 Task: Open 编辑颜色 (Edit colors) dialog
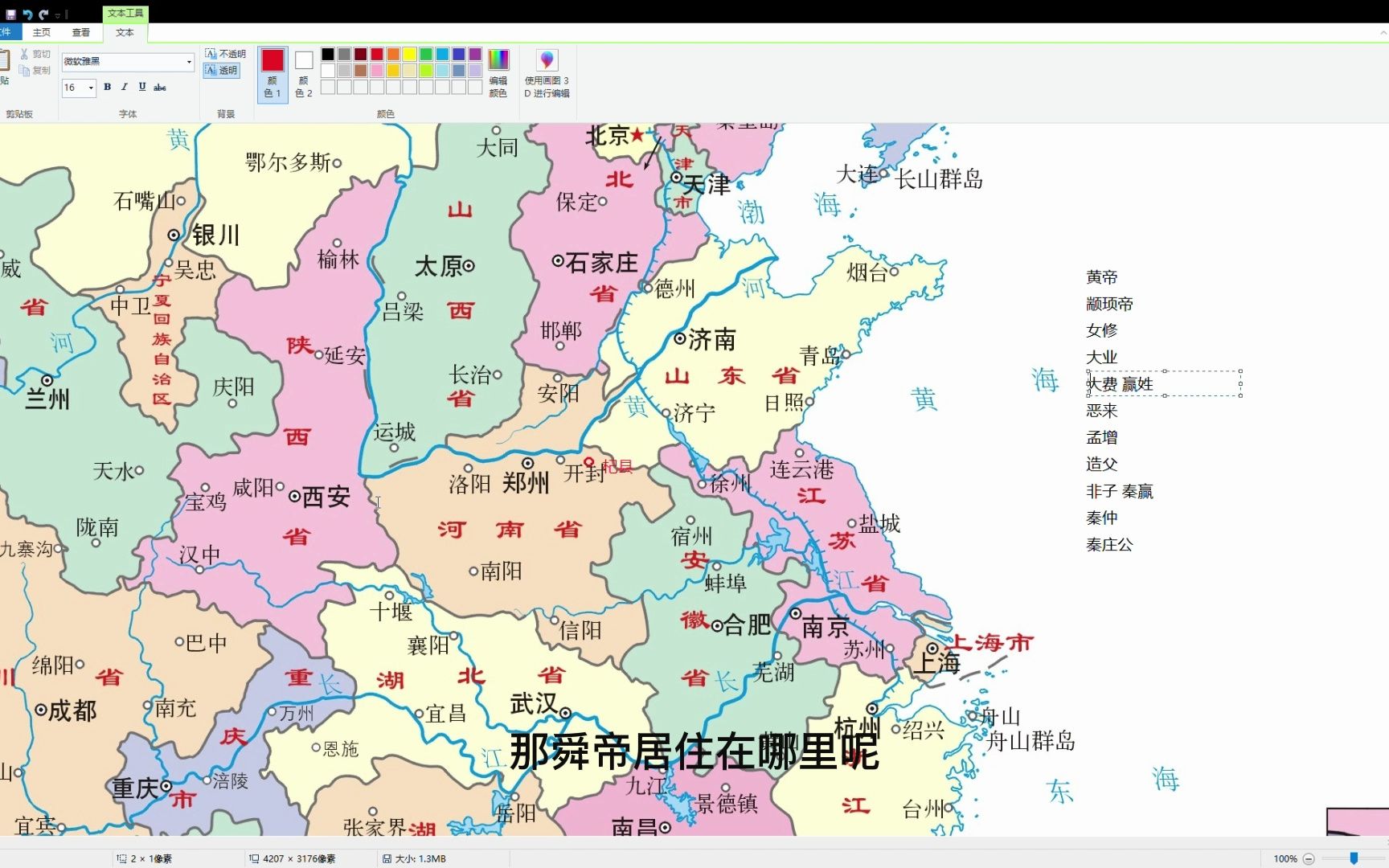[x=498, y=73]
